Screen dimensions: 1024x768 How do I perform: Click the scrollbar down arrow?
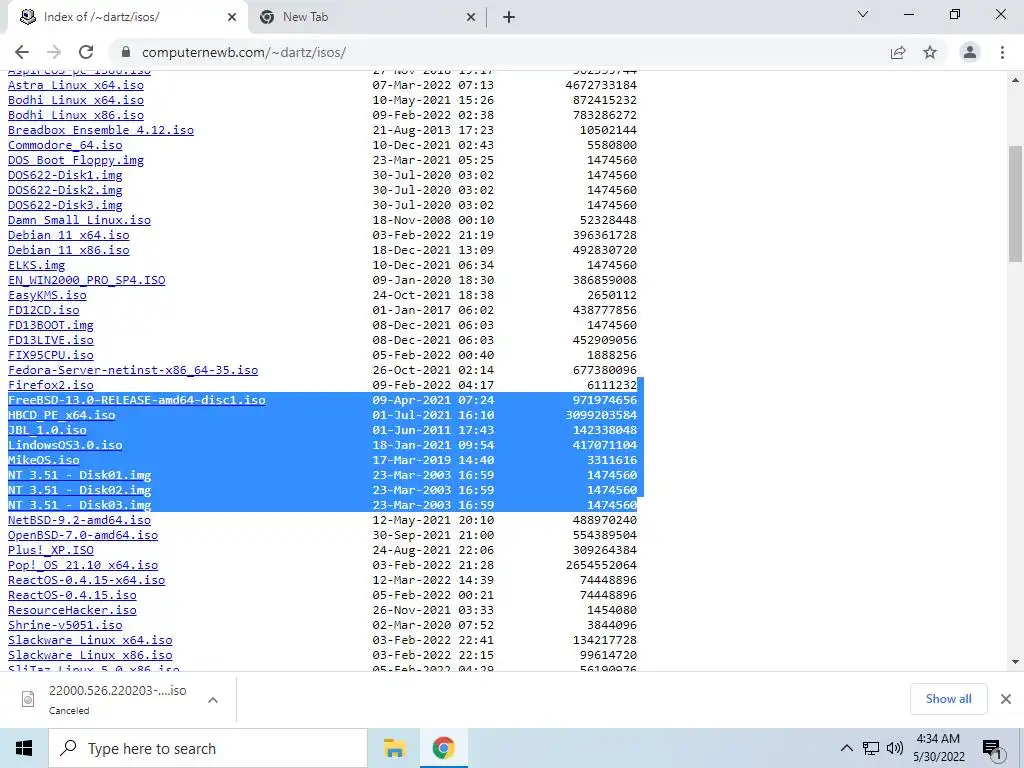click(1016, 662)
